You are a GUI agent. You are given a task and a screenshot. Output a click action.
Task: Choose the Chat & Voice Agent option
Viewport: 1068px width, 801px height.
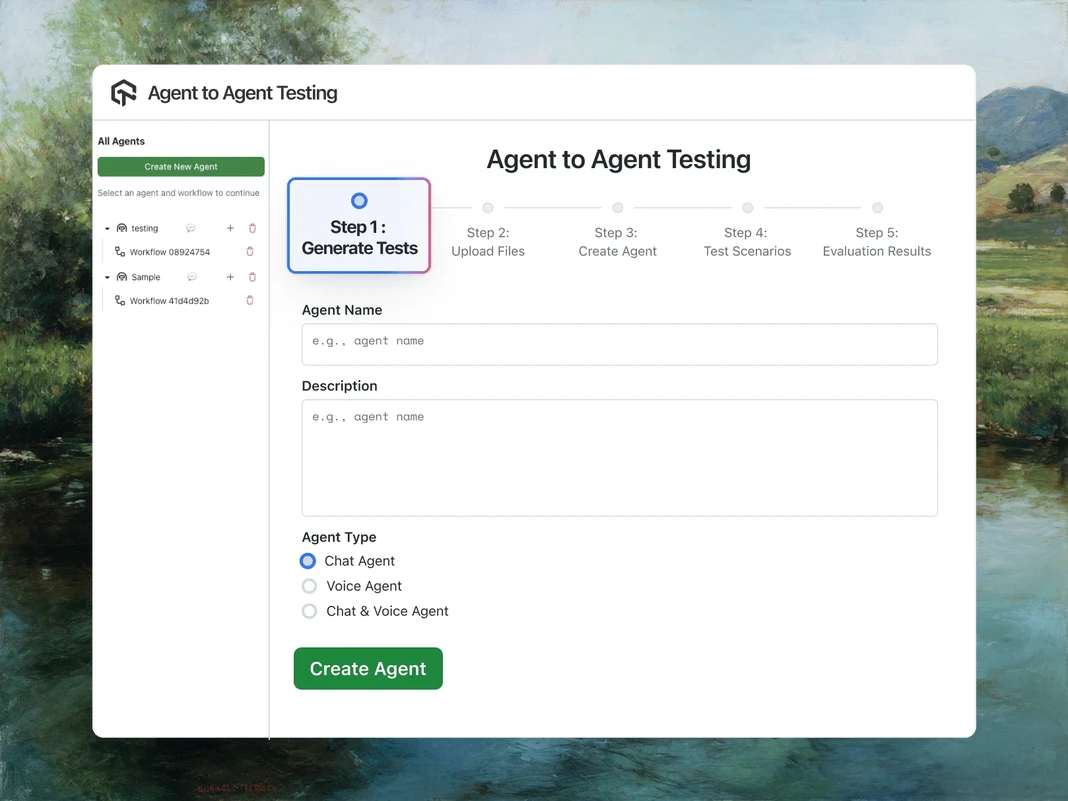[309, 611]
